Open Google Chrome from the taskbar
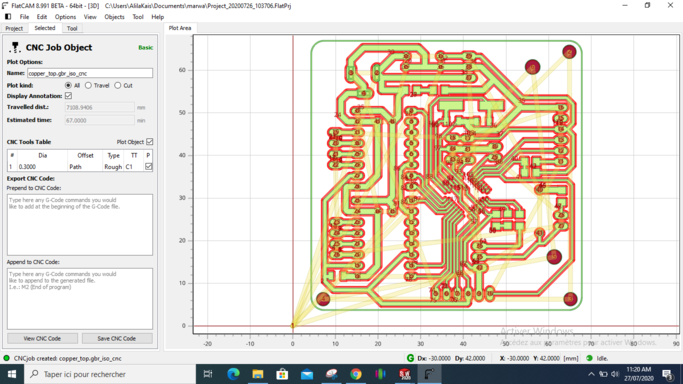Image resolution: width=683 pixels, height=384 pixels. 356,374
